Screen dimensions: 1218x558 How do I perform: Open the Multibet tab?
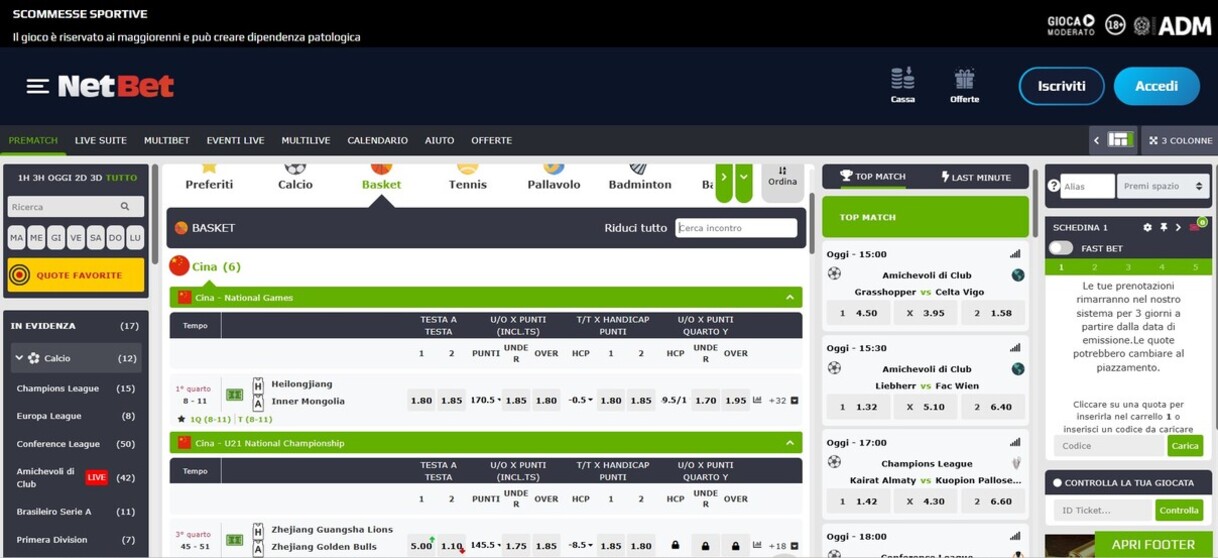pos(166,140)
